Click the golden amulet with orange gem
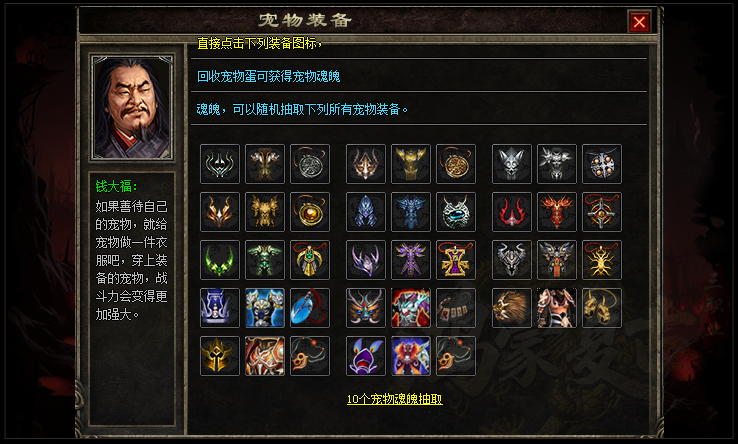This screenshot has width=738, height=444. tap(310, 212)
